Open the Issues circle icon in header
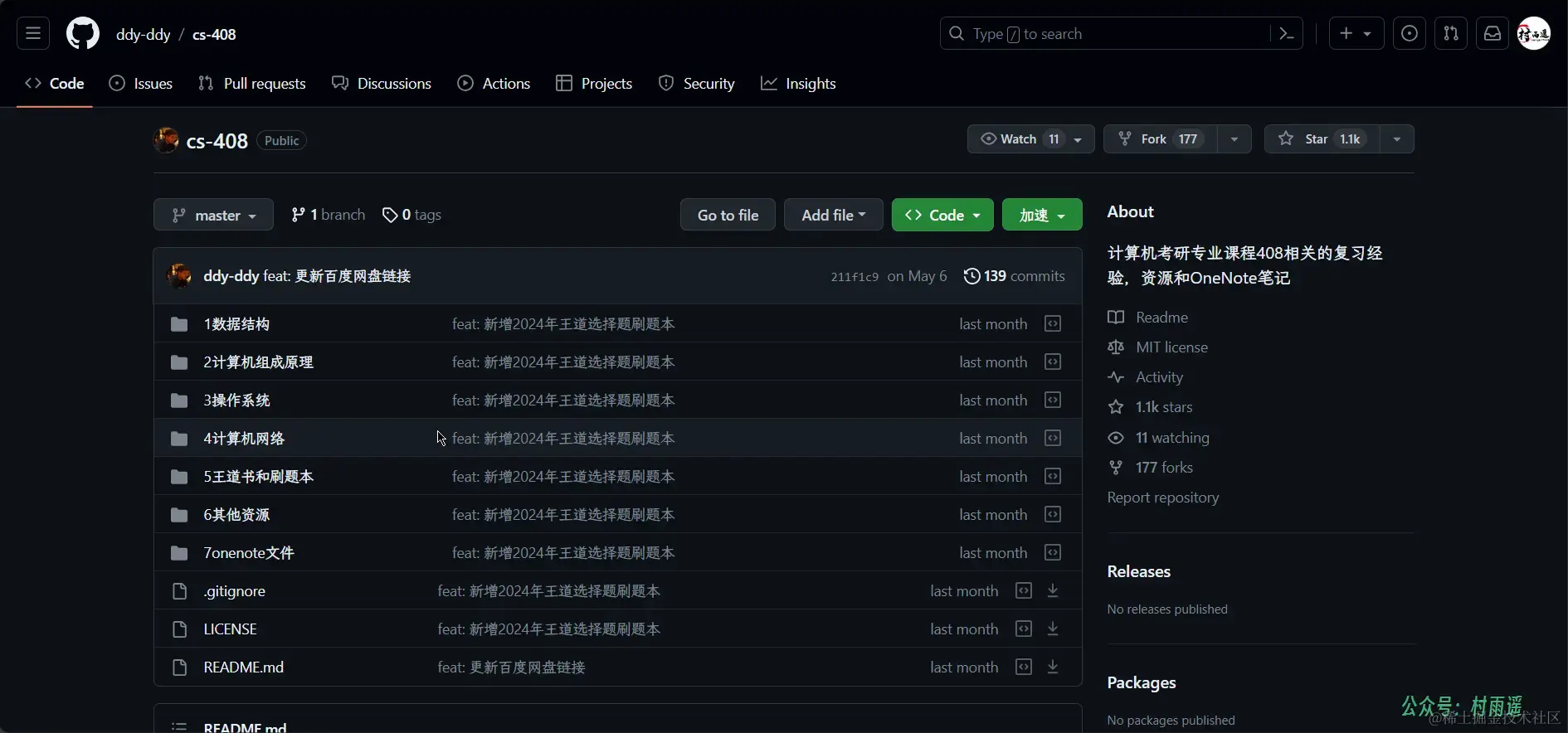This screenshot has height=733, width=1568. click(x=1410, y=34)
